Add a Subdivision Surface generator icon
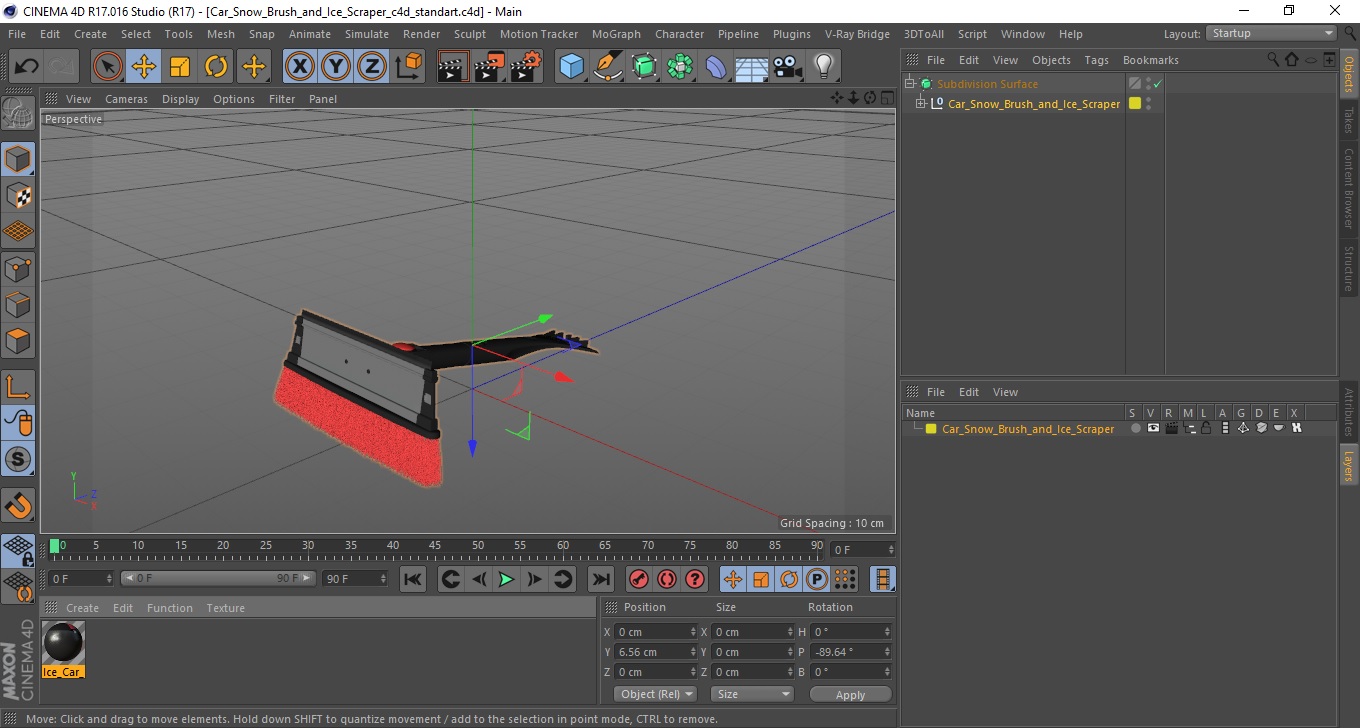The width and height of the screenshot is (1360, 728). 644,67
